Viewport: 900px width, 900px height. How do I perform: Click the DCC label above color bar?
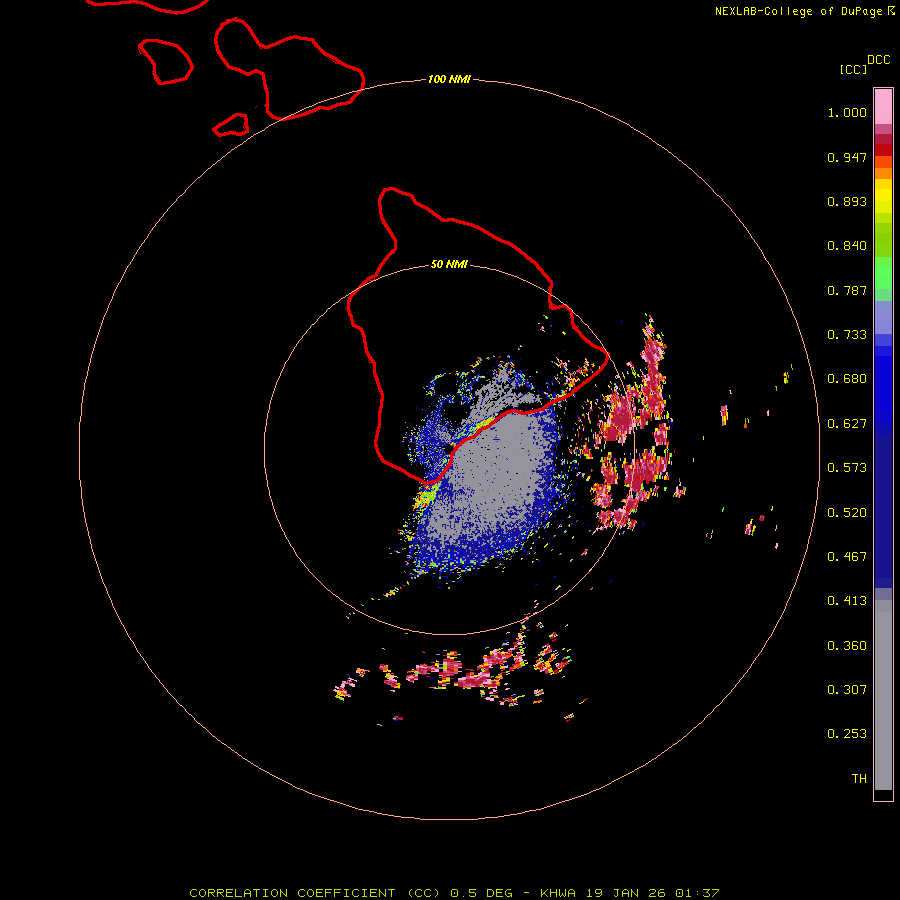pos(878,60)
